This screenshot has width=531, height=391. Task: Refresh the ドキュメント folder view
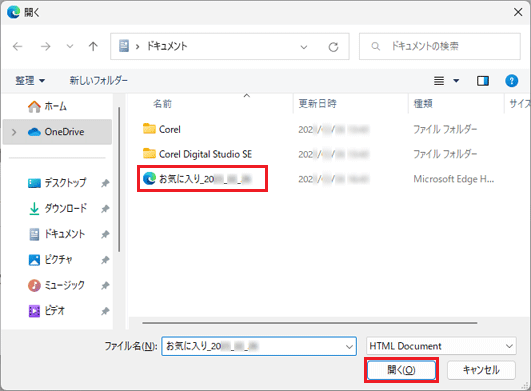click(333, 47)
